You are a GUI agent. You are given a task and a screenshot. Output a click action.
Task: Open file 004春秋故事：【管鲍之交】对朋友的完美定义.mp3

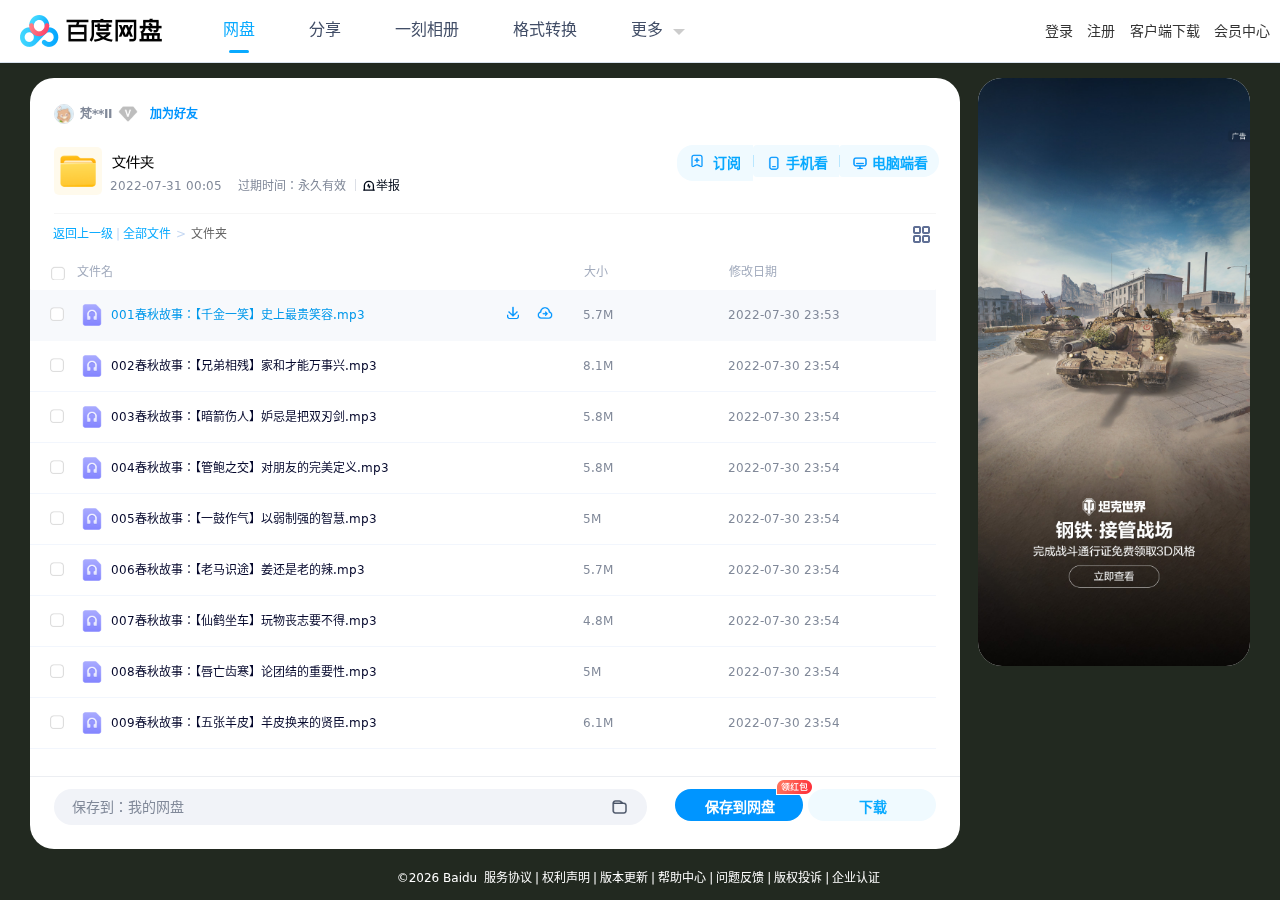250,468
